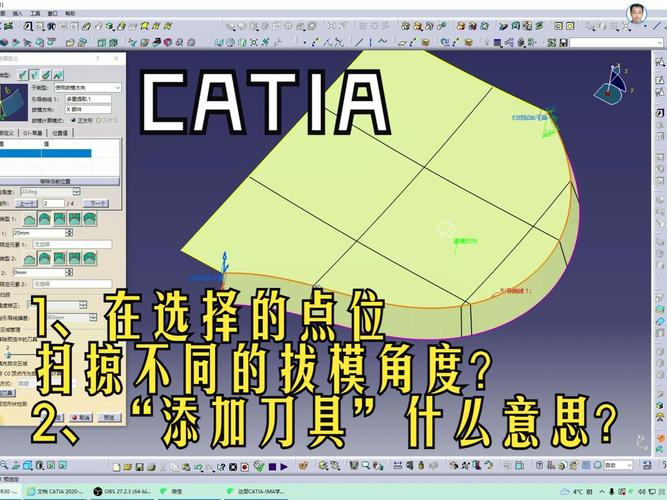Adjust the length 2 spinner arrows
The width and height of the screenshot is (667, 500).
(x=69, y=272)
